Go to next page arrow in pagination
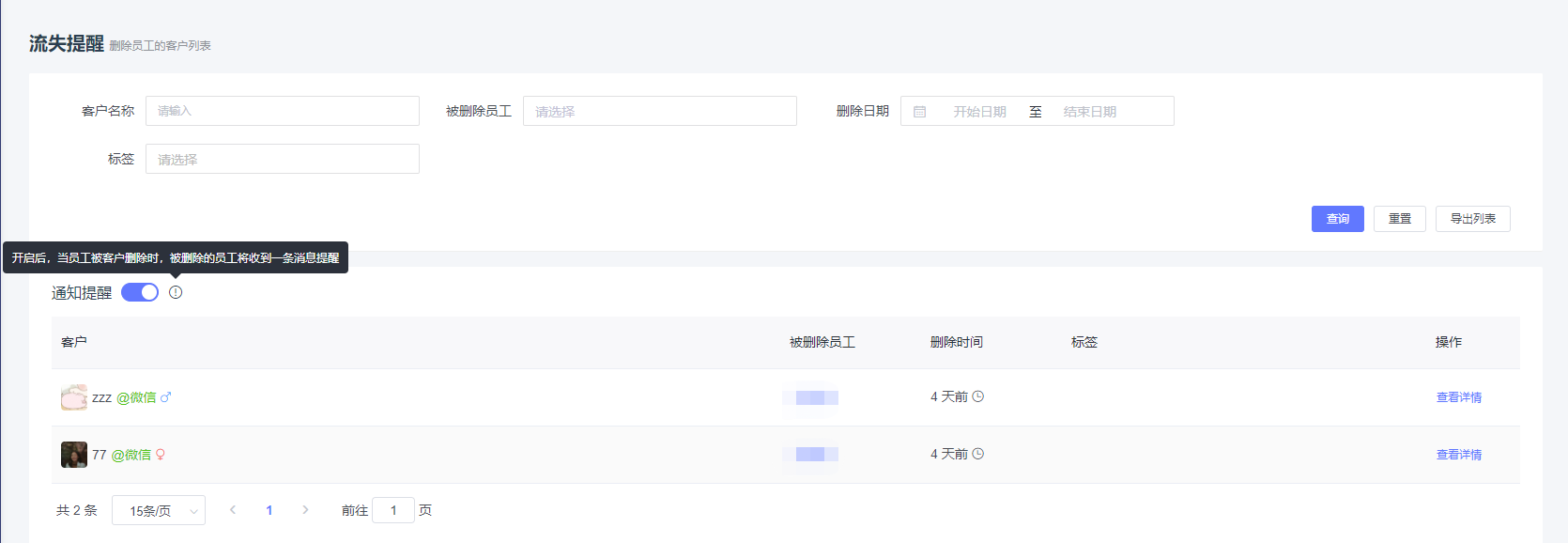The width and height of the screenshot is (1568, 543). coord(305,510)
